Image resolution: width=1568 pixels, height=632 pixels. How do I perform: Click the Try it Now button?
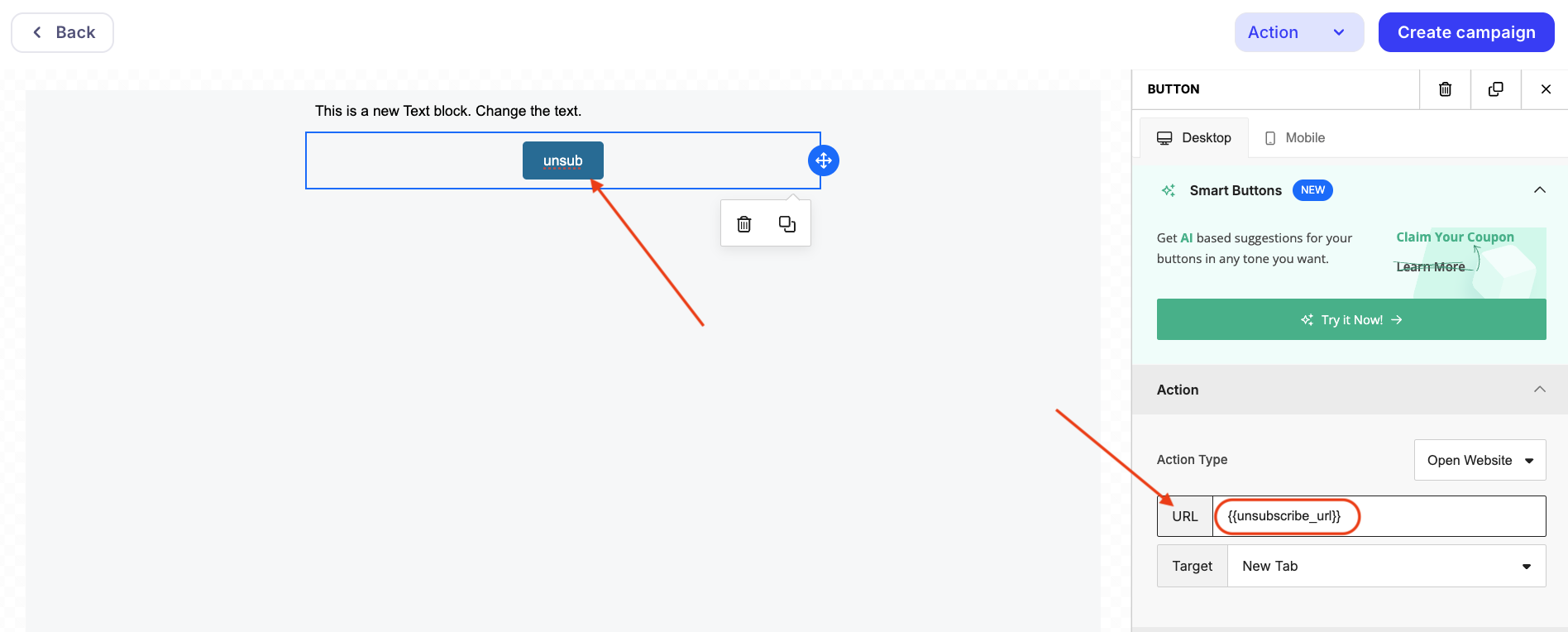pos(1350,320)
